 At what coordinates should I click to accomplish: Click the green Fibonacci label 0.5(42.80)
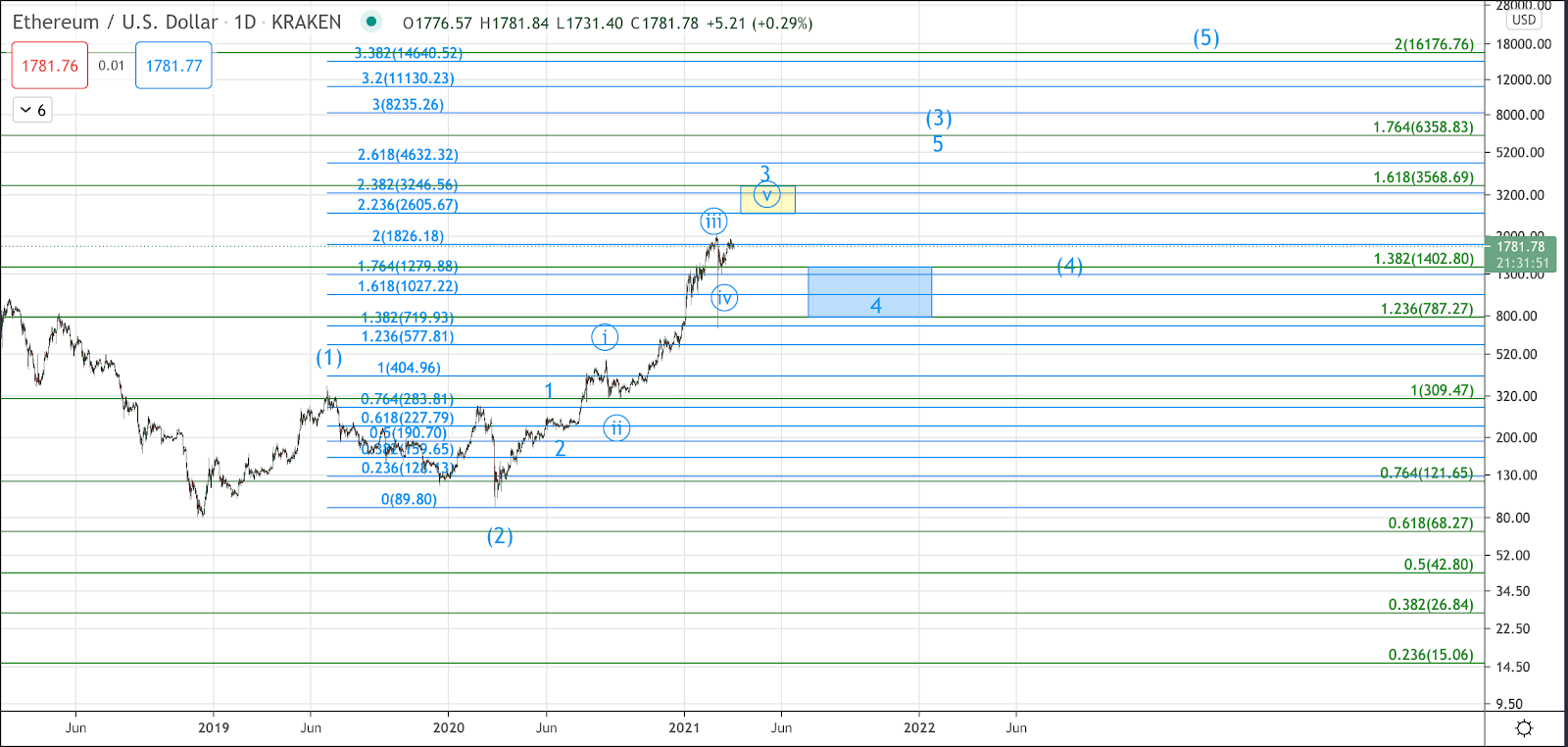coord(1439,565)
